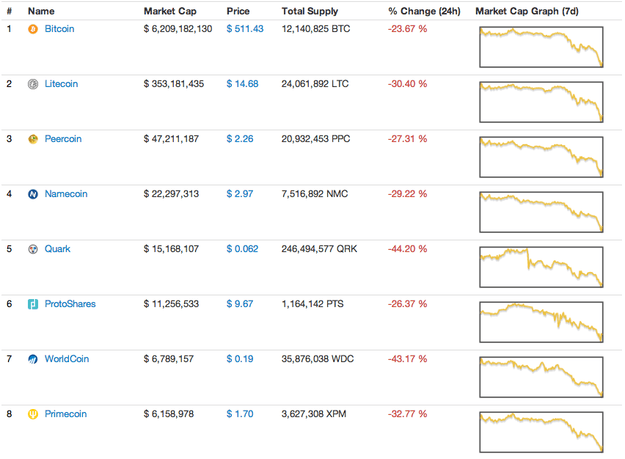Viewport: 625px width, 459px height.
Task: Select Primecoin change -32.77 %
Action: point(407,414)
